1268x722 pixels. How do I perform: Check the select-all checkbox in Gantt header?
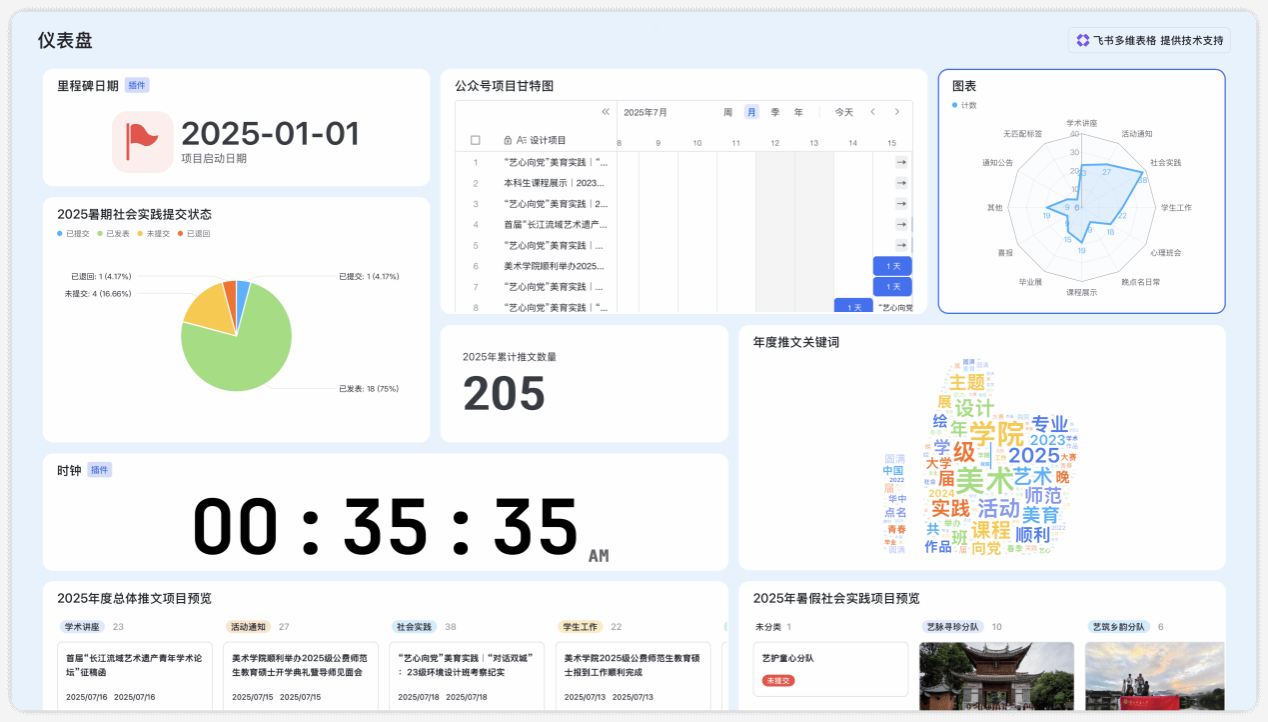(x=475, y=141)
